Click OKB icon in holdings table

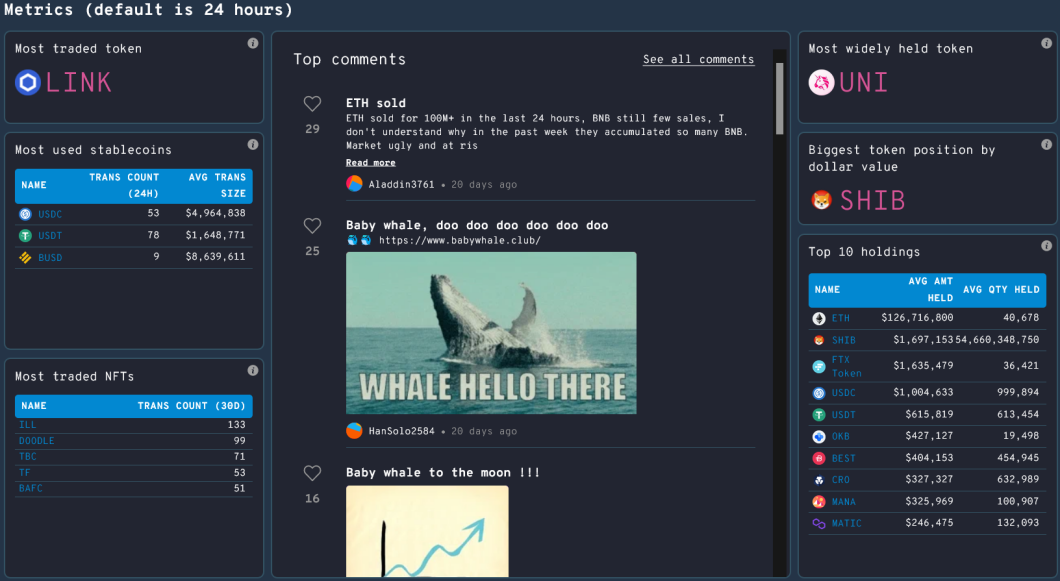[819, 436]
